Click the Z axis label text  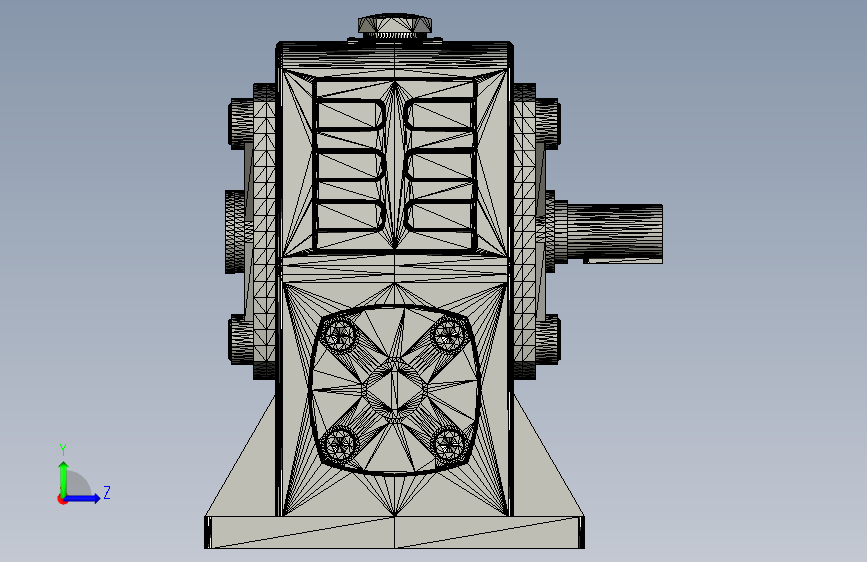(x=107, y=492)
